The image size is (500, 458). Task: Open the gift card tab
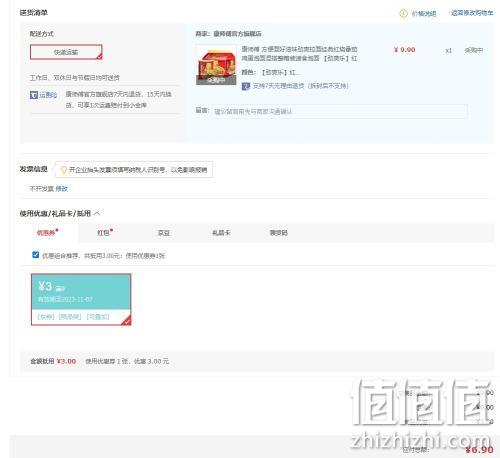[221, 233]
